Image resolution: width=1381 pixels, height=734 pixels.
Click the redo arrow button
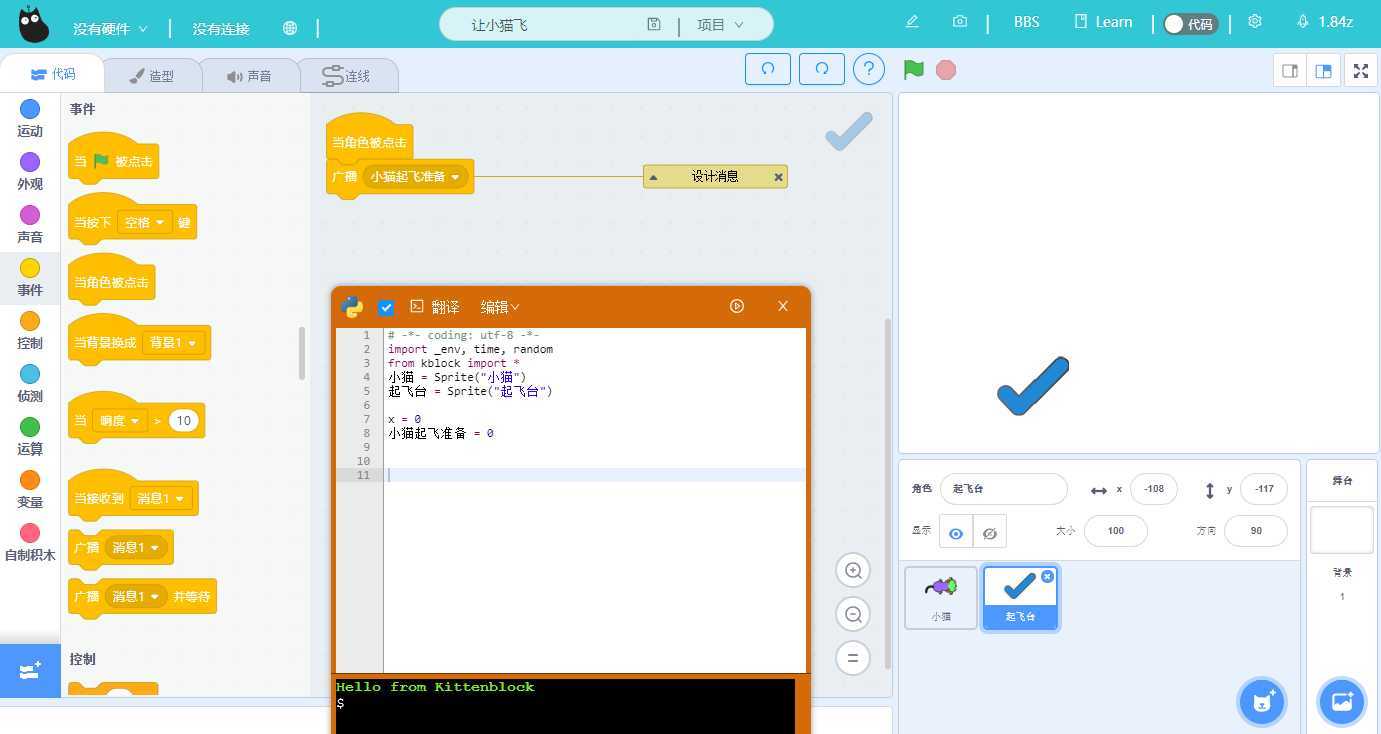(x=822, y=69)
